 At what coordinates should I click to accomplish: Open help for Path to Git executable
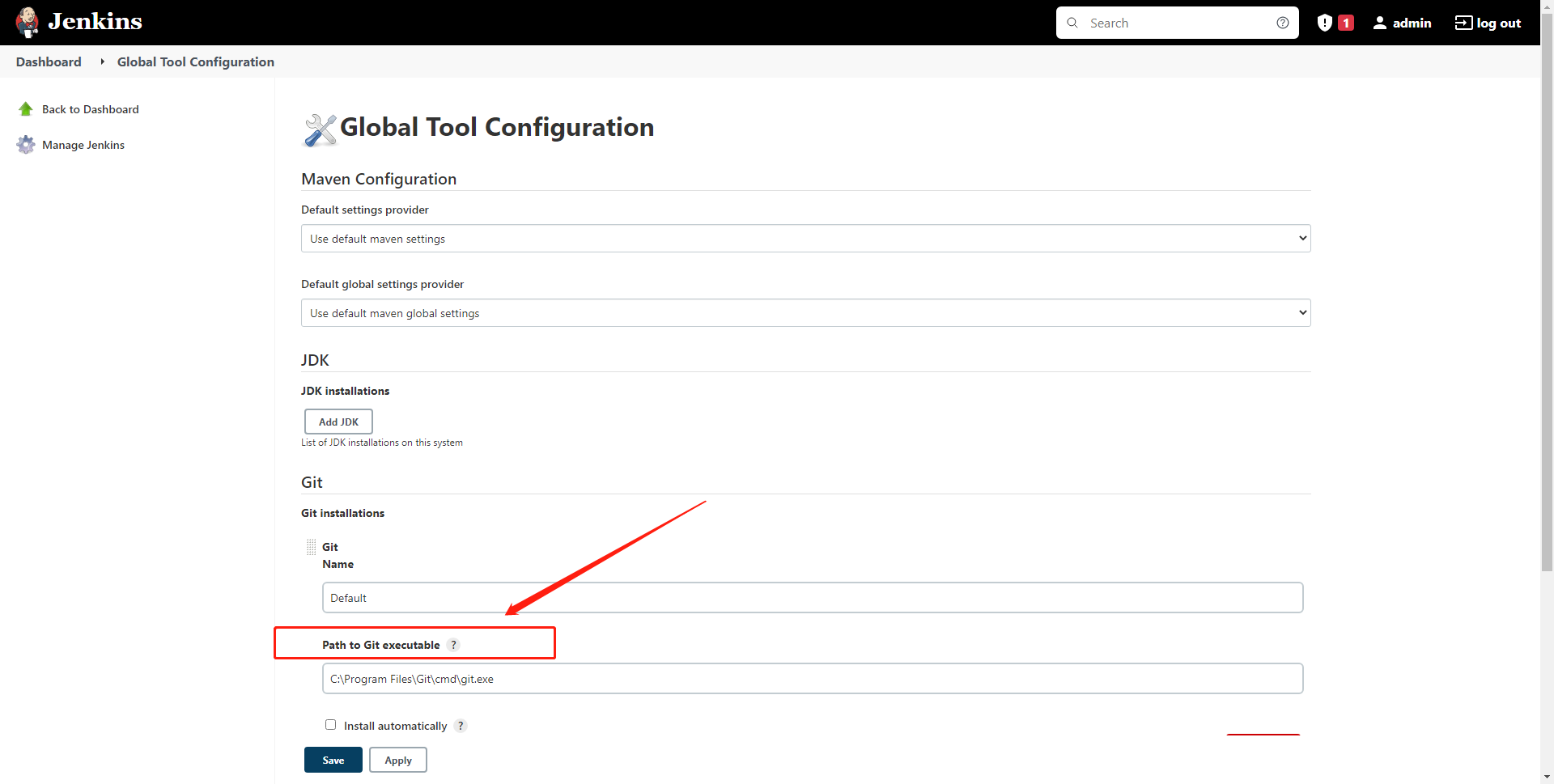coord(454,645)
